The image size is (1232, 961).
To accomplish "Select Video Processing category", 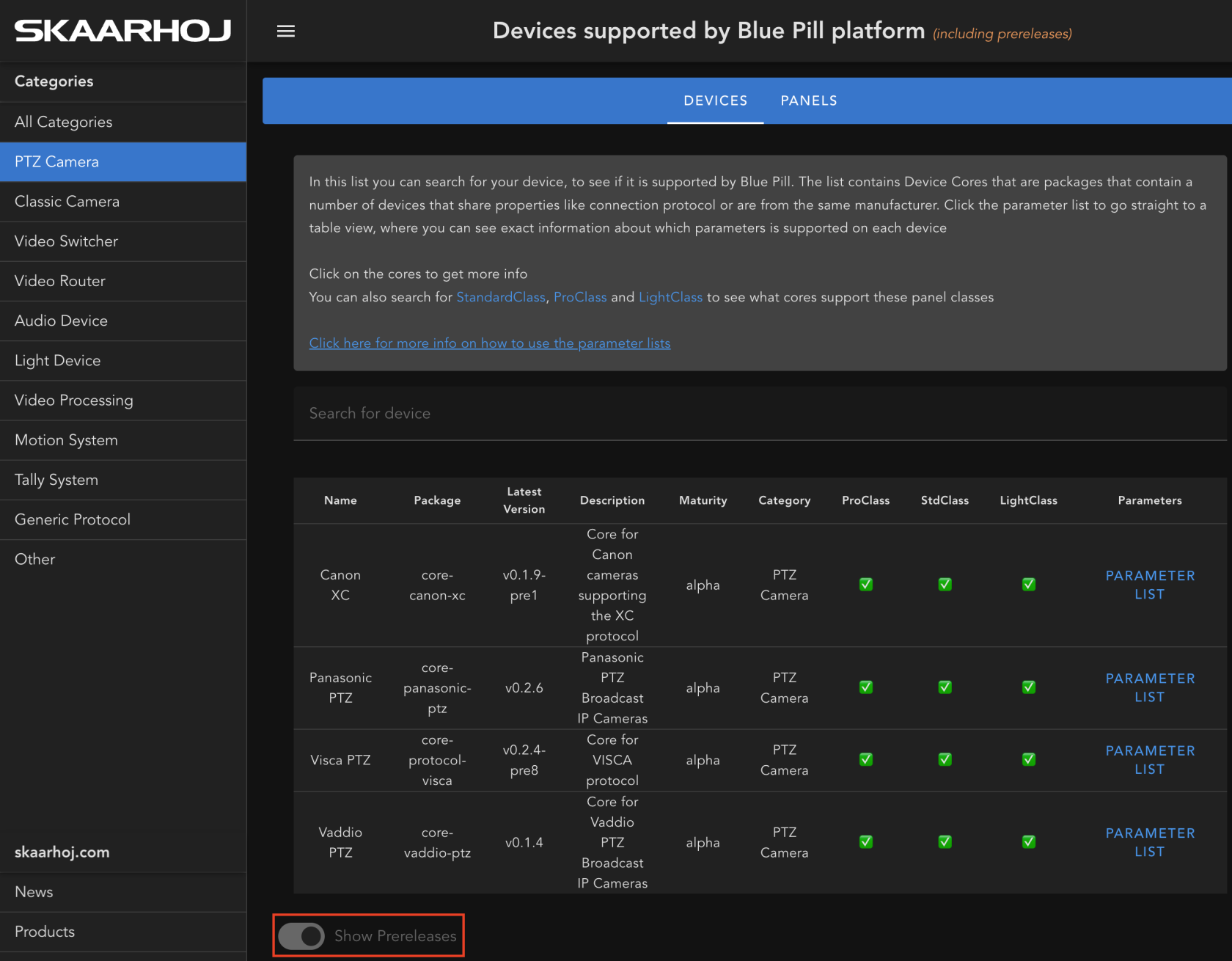I will coord(123,401).
